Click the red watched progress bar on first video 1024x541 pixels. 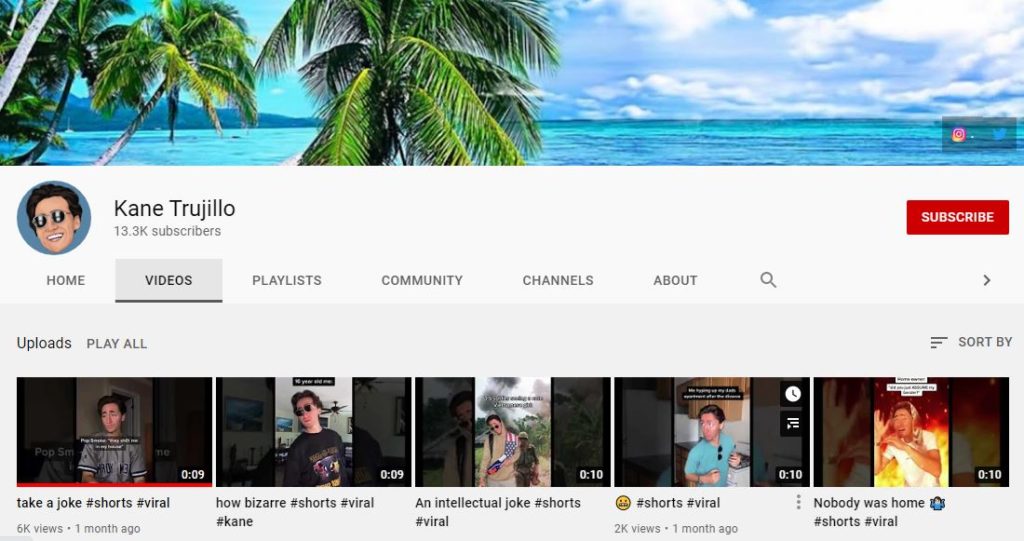pyautogui.click(x=114, y=485)
